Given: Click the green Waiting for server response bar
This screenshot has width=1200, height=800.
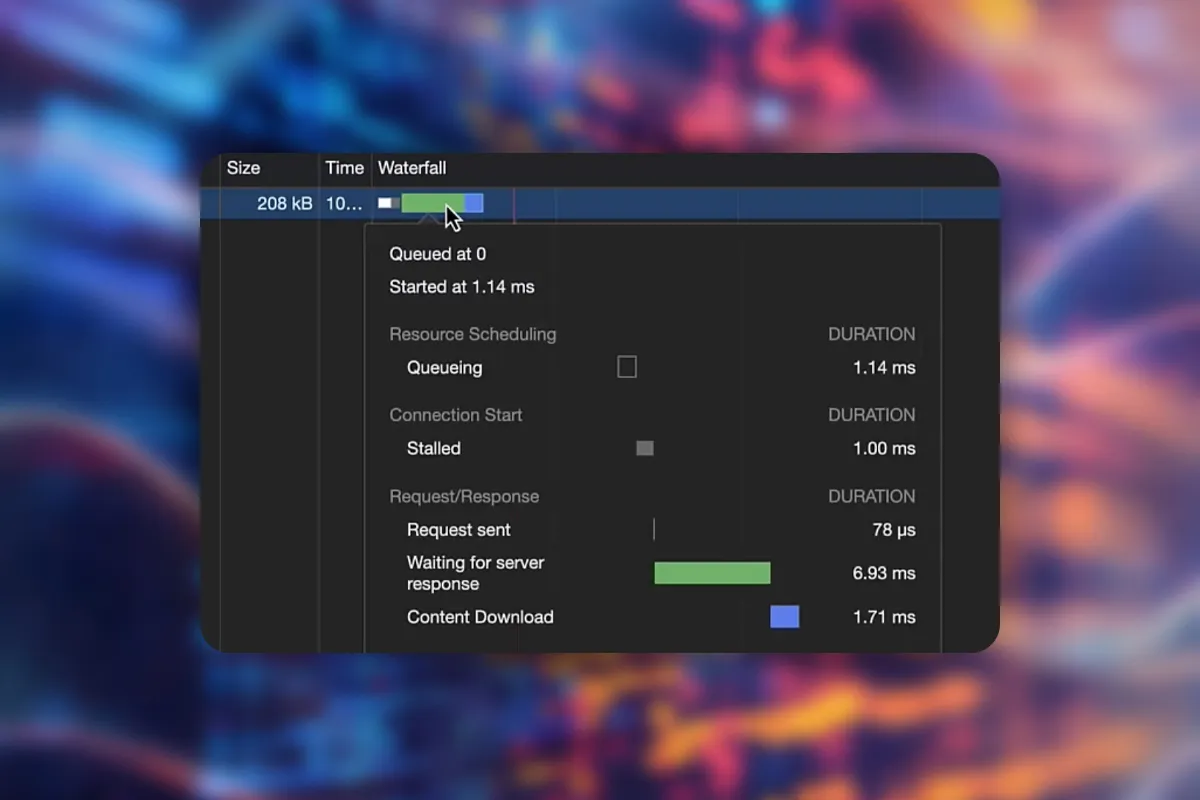Looking at the screenshot, I should (712, 573).
